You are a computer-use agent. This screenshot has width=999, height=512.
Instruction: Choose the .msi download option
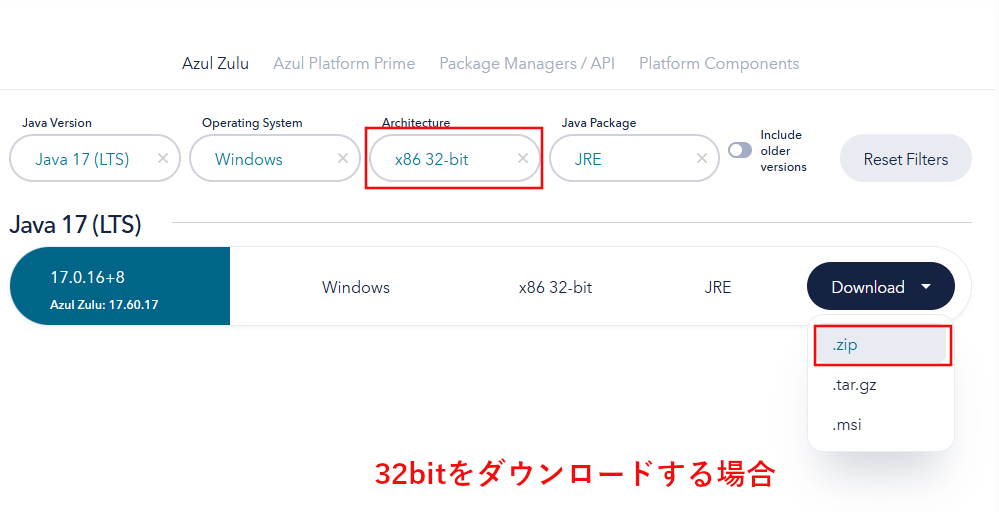[882, 425]
